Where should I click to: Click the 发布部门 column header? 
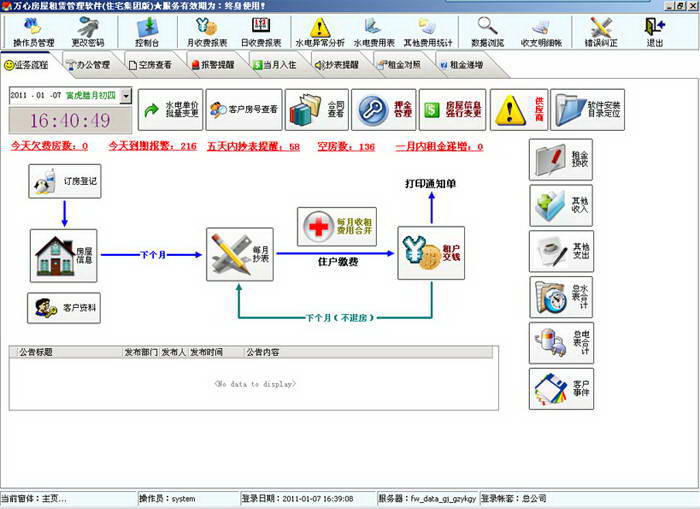point(141,352)
